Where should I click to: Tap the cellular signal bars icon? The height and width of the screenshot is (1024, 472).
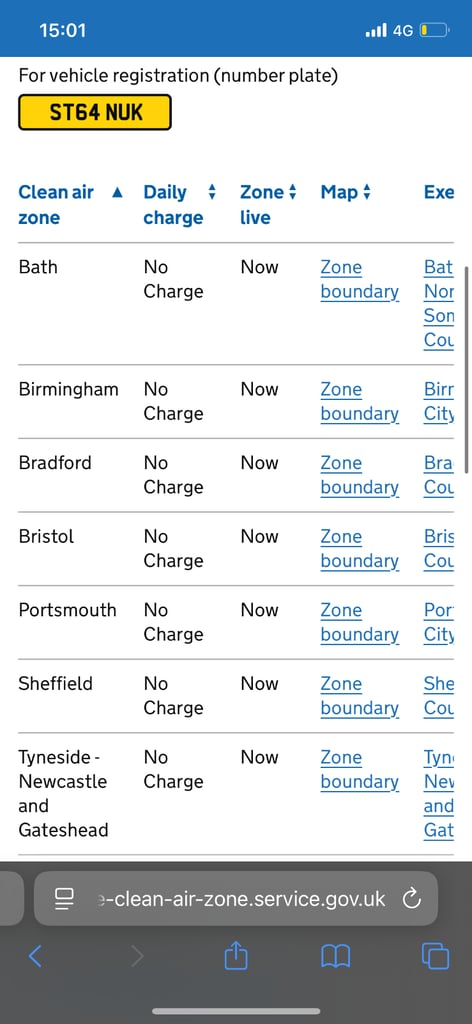(376, 30)
